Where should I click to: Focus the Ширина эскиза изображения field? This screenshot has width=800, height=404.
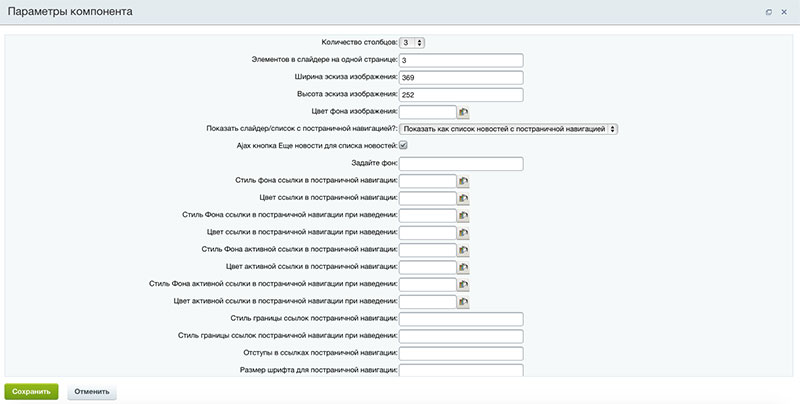[x=462, y=77]
